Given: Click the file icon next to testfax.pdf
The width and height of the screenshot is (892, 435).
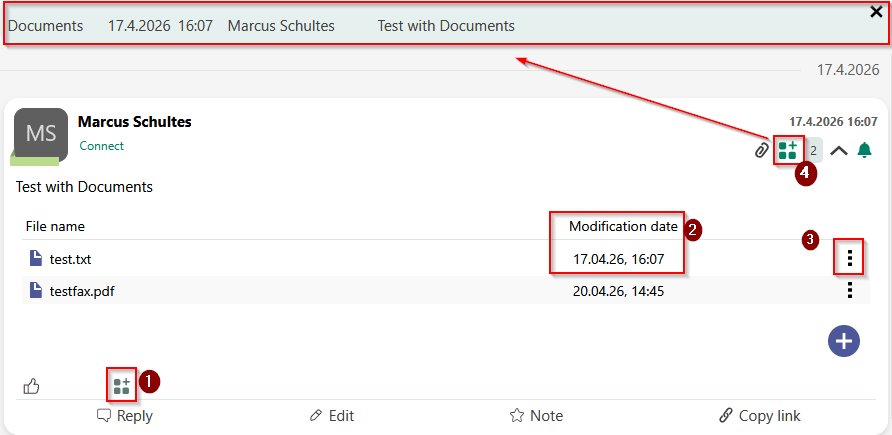Looking at the screenshot, I should pyautogui.click(x=37, y=291).
